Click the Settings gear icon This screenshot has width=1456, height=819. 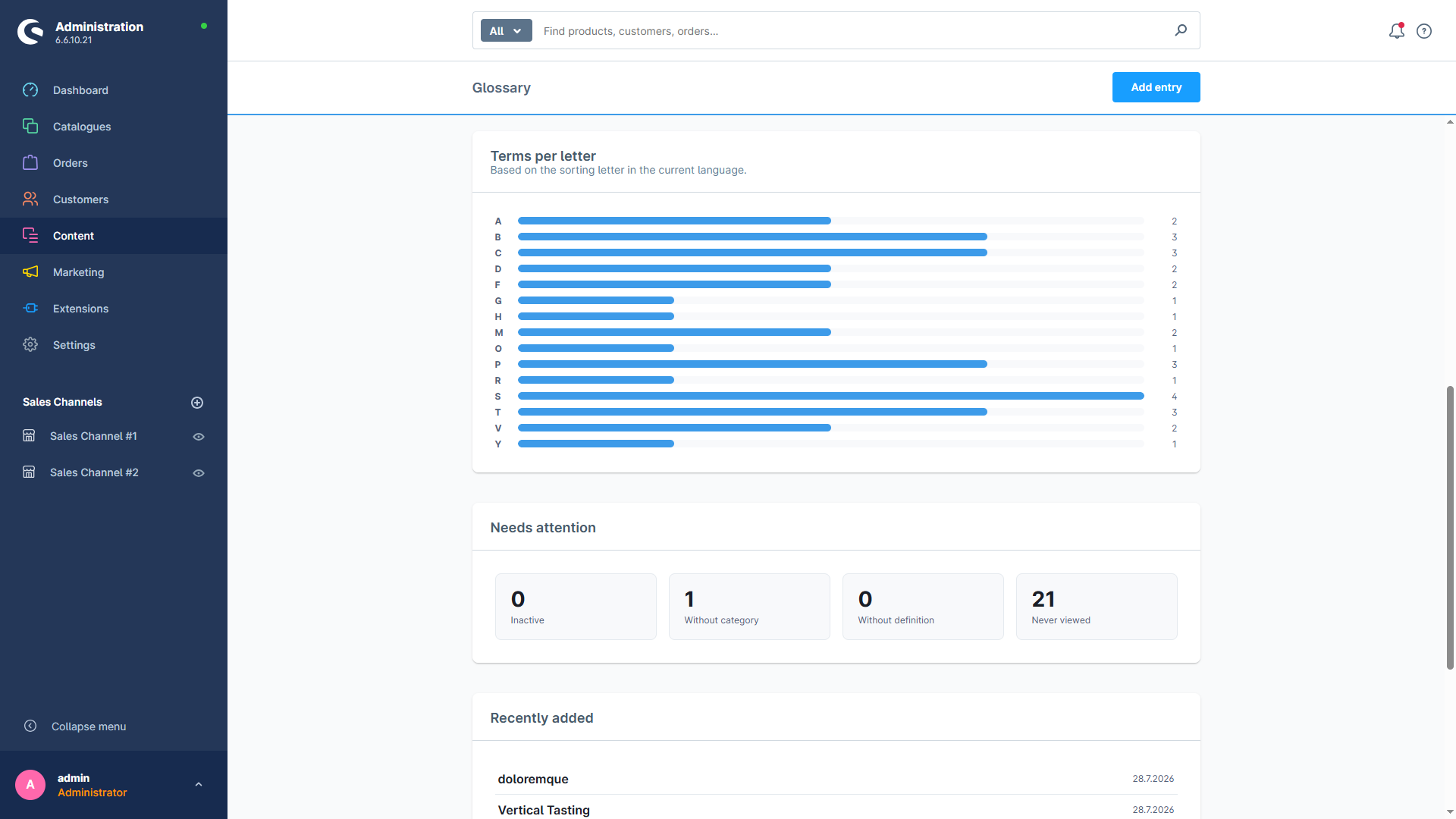click(30, 345)
